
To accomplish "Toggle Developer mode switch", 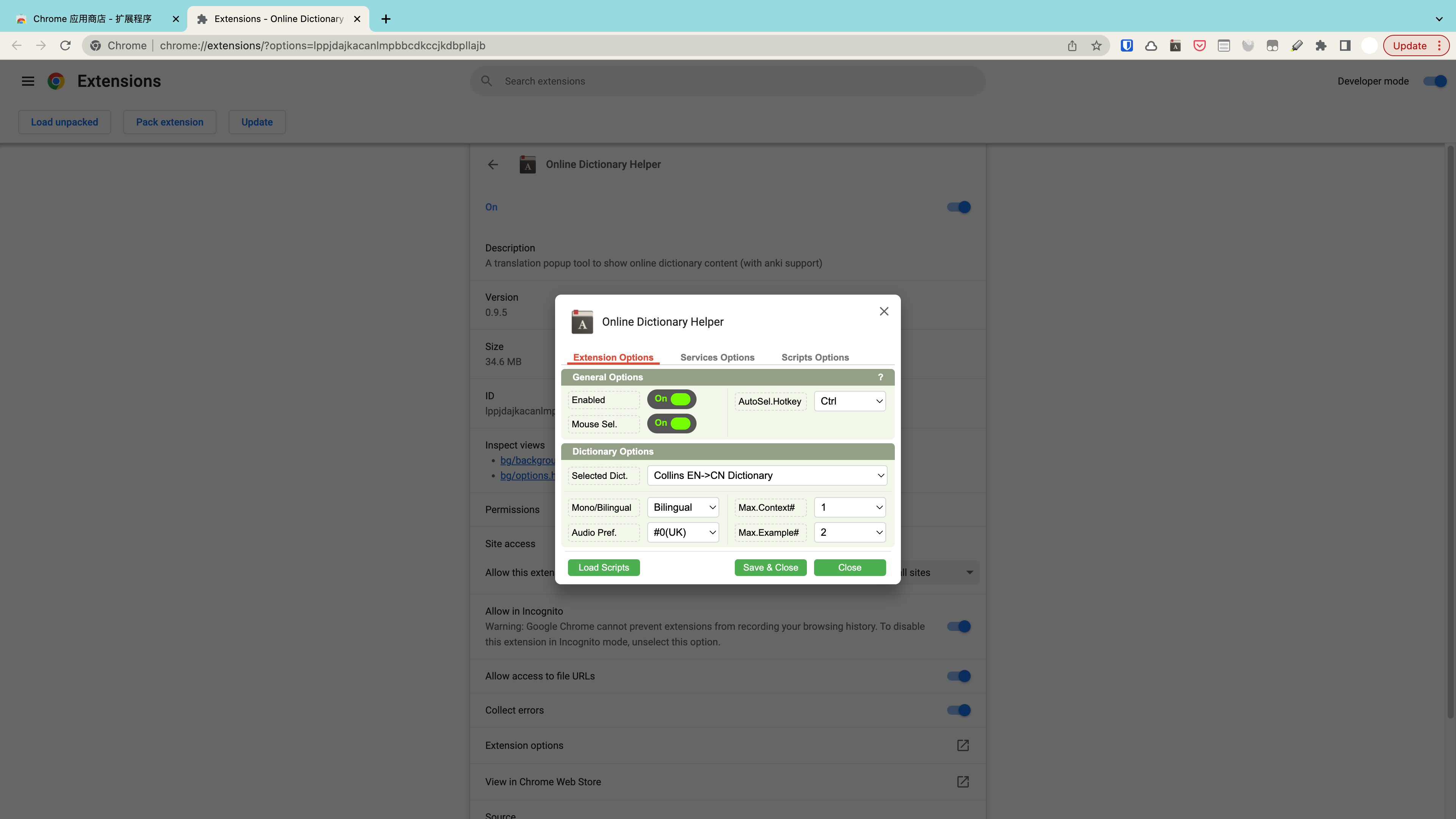I will 1435,82.
